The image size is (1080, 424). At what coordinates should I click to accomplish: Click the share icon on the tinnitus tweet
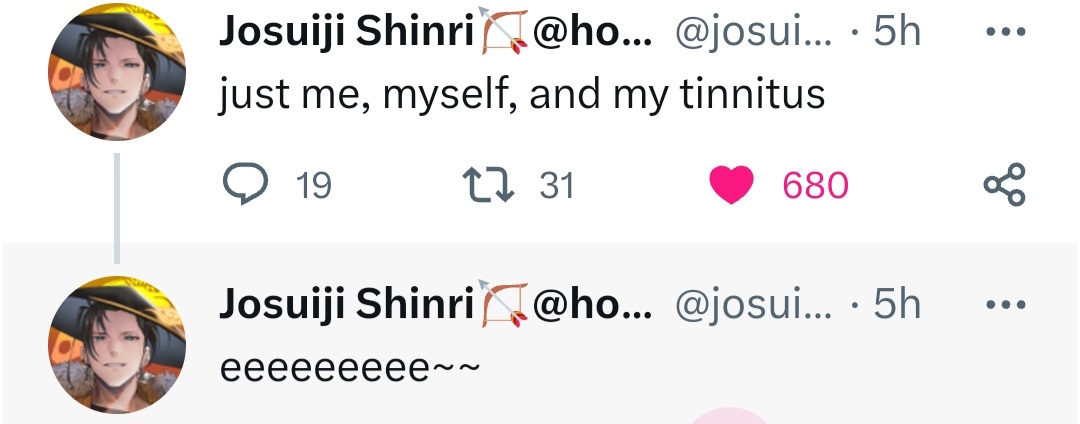coord(1004,185)
